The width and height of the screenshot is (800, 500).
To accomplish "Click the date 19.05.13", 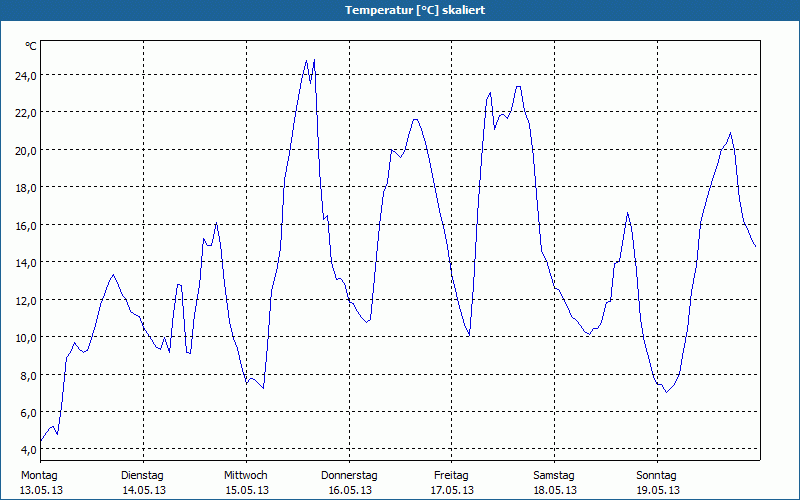I will [x=658, y=490].
